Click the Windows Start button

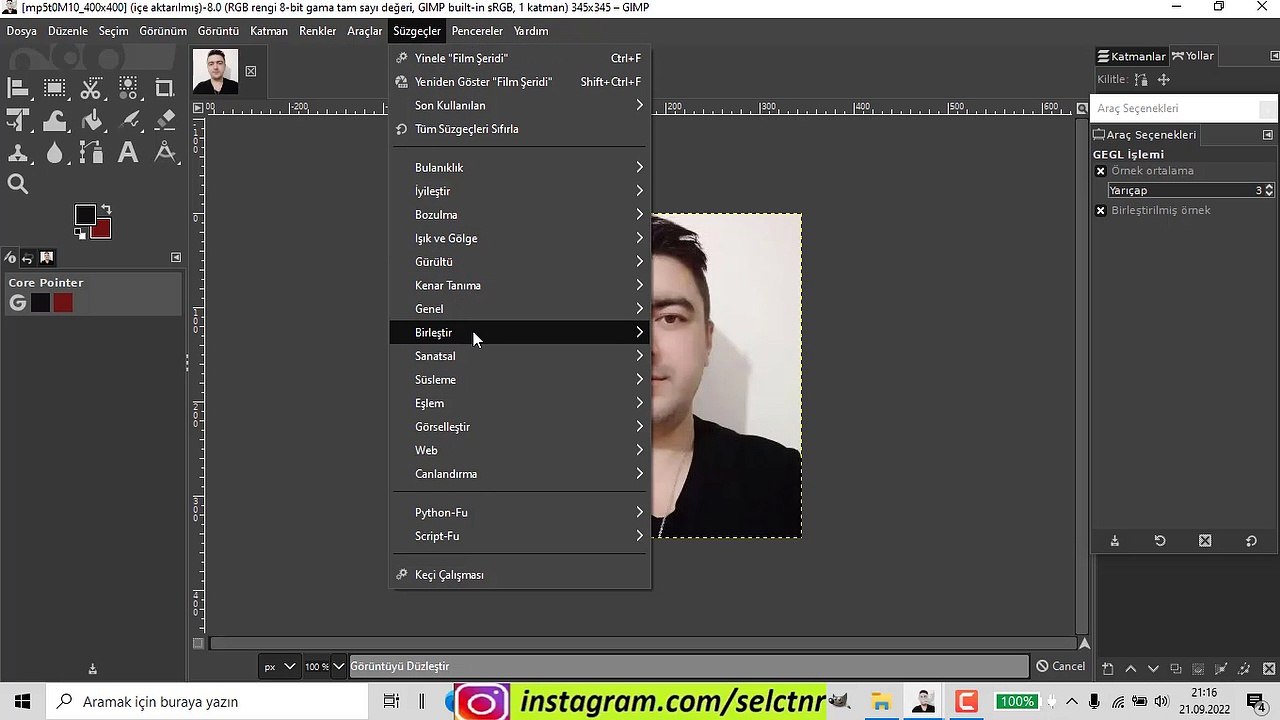point(22,702)
